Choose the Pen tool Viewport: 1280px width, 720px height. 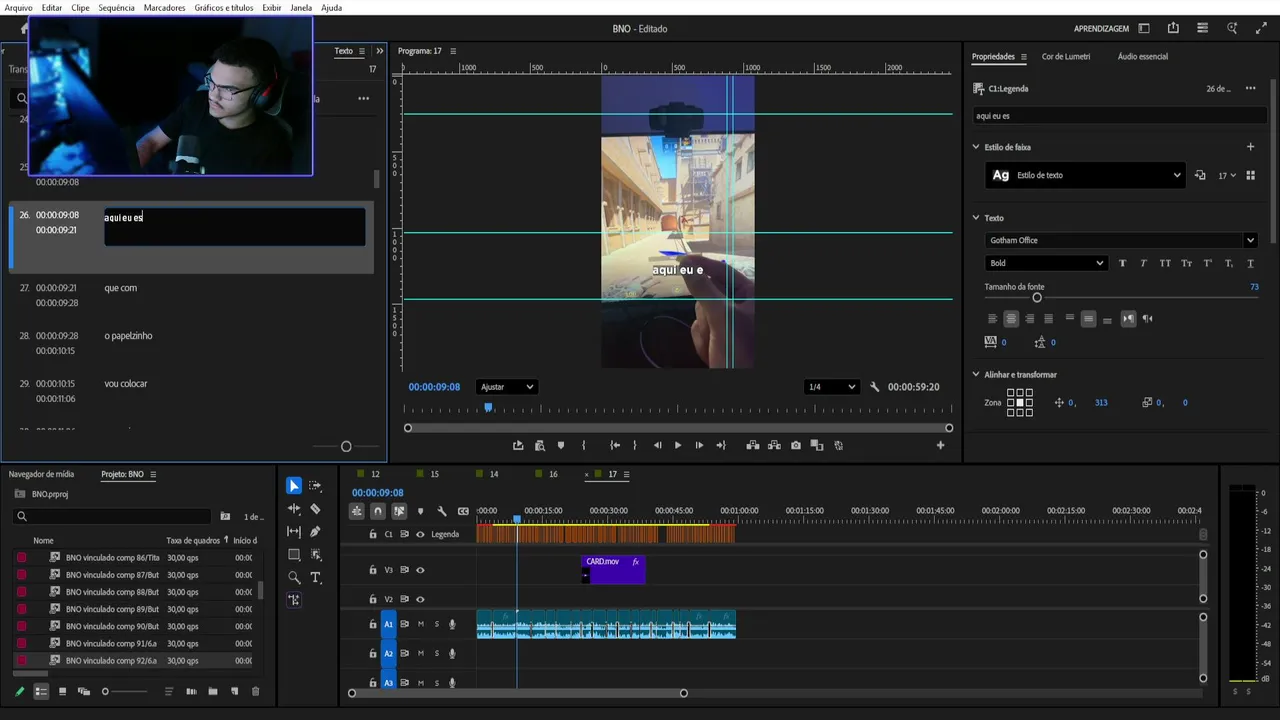pyautogui.click(x=315, y=532)
